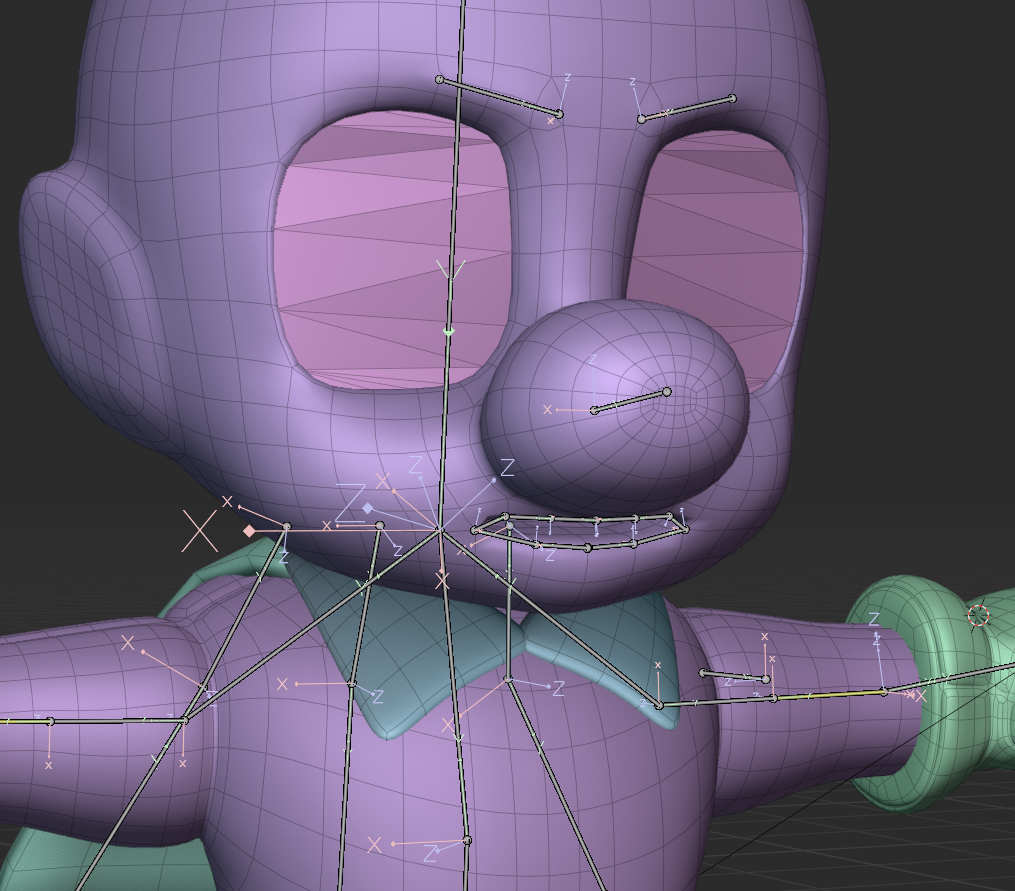Click the blue diamond marker near the jaw
Screen dimensions: 1015x891
[x=368, y=508]
